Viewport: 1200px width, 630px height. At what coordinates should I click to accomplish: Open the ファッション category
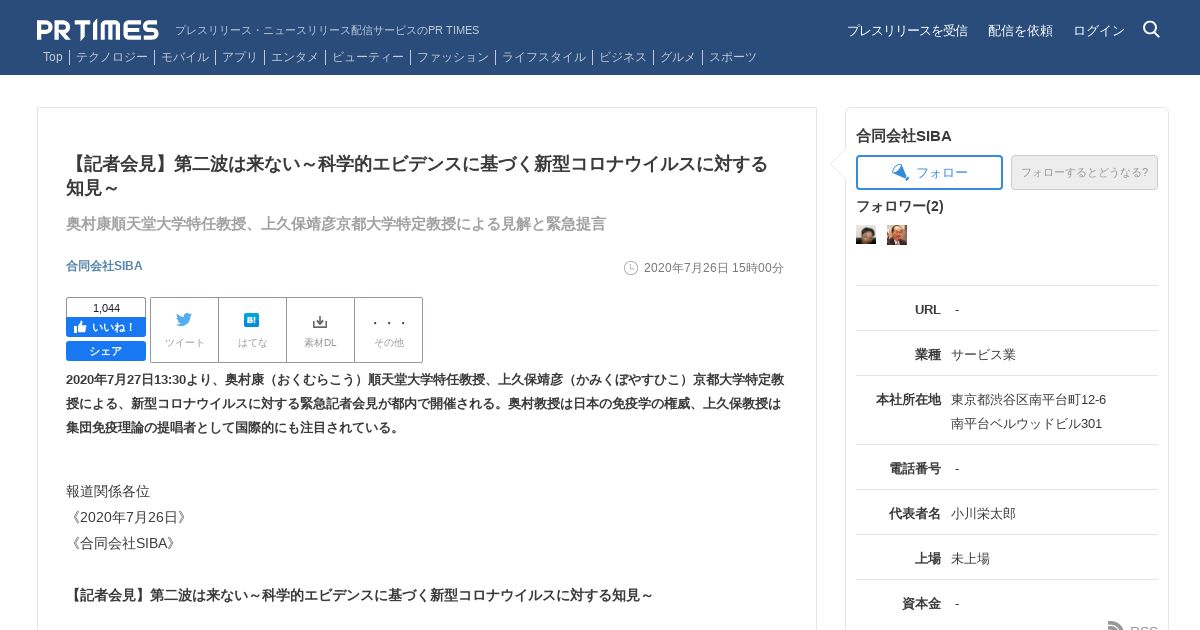coord(453,57)
